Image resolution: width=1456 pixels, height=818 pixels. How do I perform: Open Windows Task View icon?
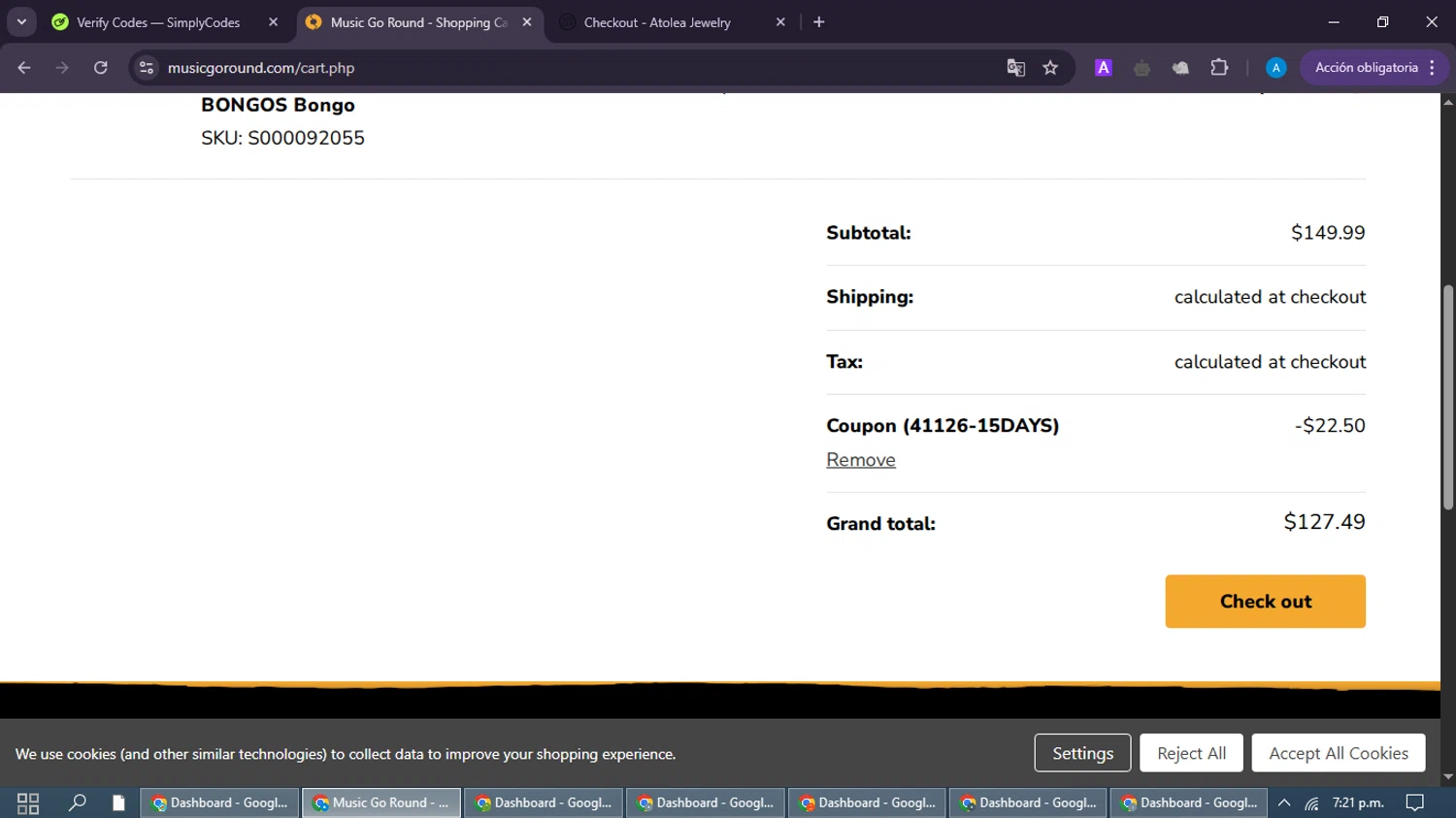[x=28, y=803]
